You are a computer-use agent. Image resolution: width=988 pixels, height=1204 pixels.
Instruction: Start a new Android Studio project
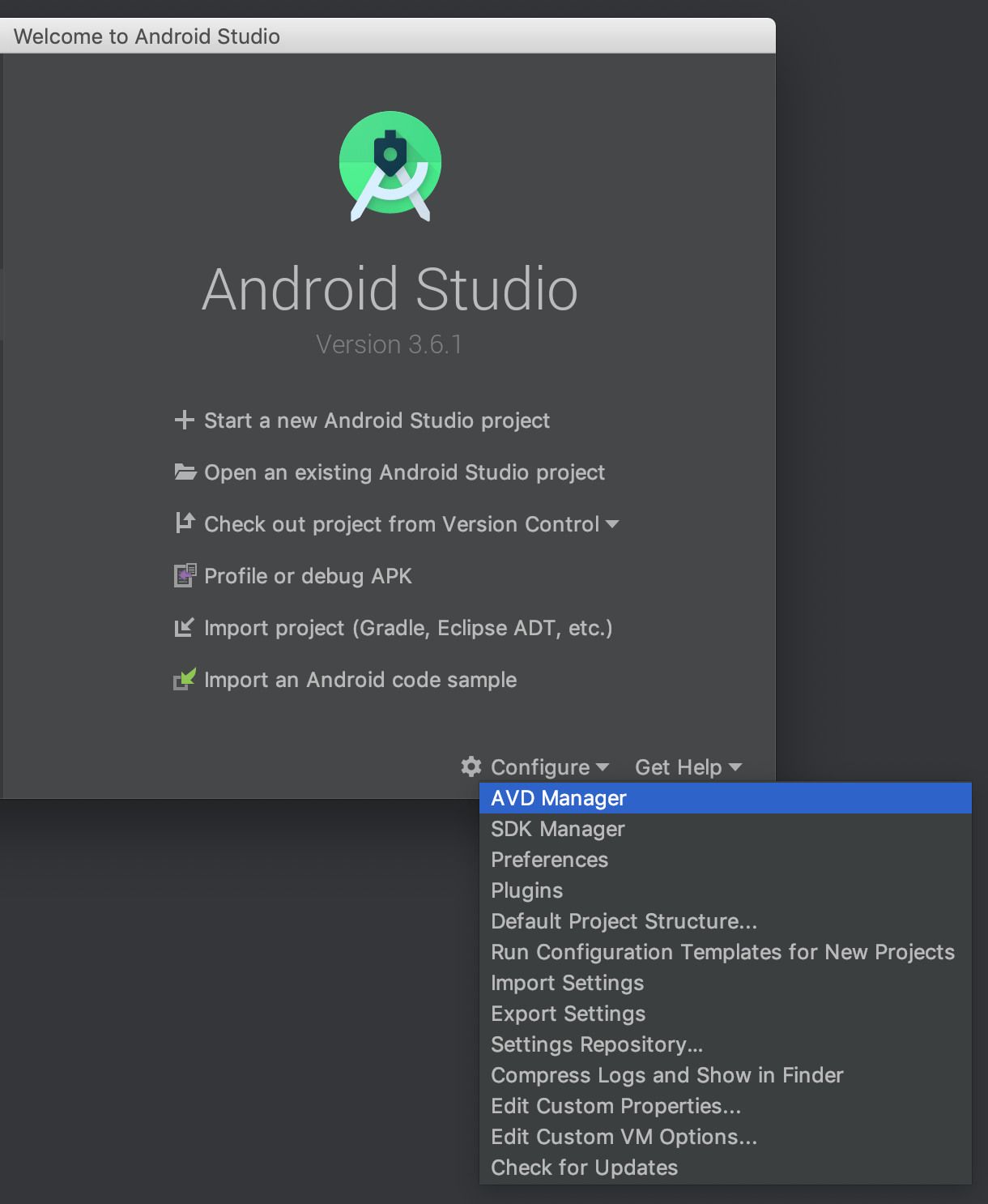click(377, 421)
